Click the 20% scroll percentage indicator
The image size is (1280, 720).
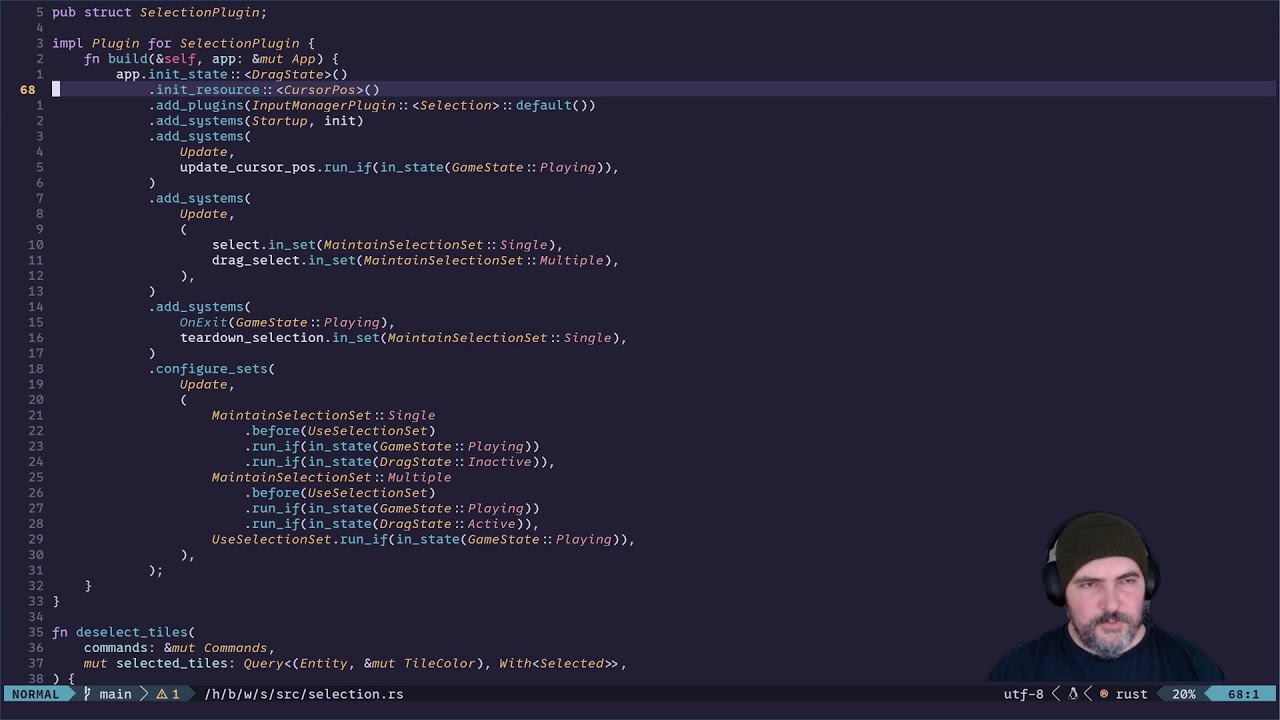point(1184,694)
